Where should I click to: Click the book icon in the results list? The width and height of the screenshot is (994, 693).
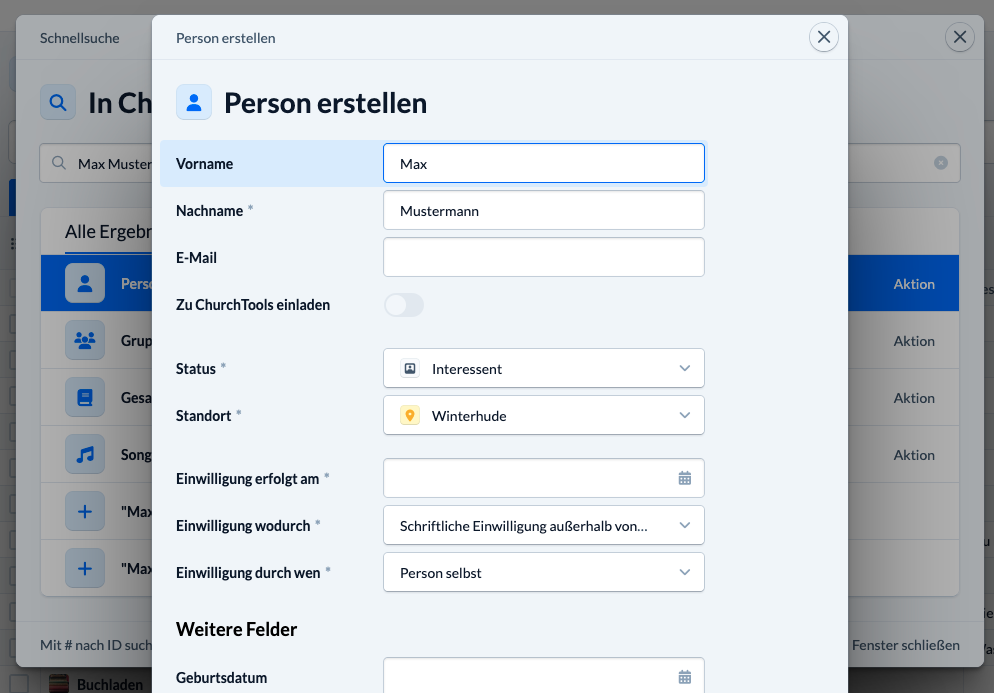pos(85,398)
